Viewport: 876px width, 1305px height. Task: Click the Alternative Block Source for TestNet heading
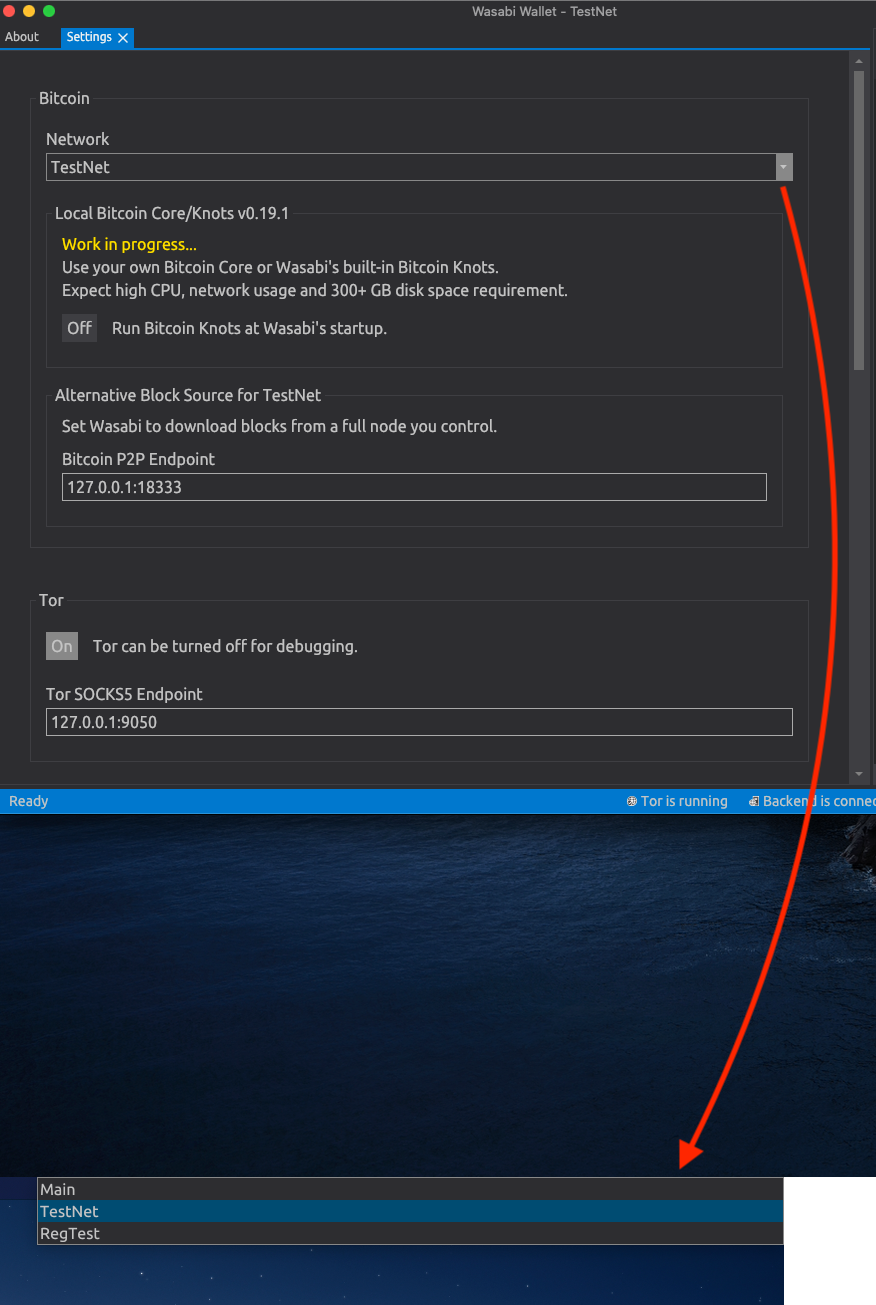click(x=188, y=395)
